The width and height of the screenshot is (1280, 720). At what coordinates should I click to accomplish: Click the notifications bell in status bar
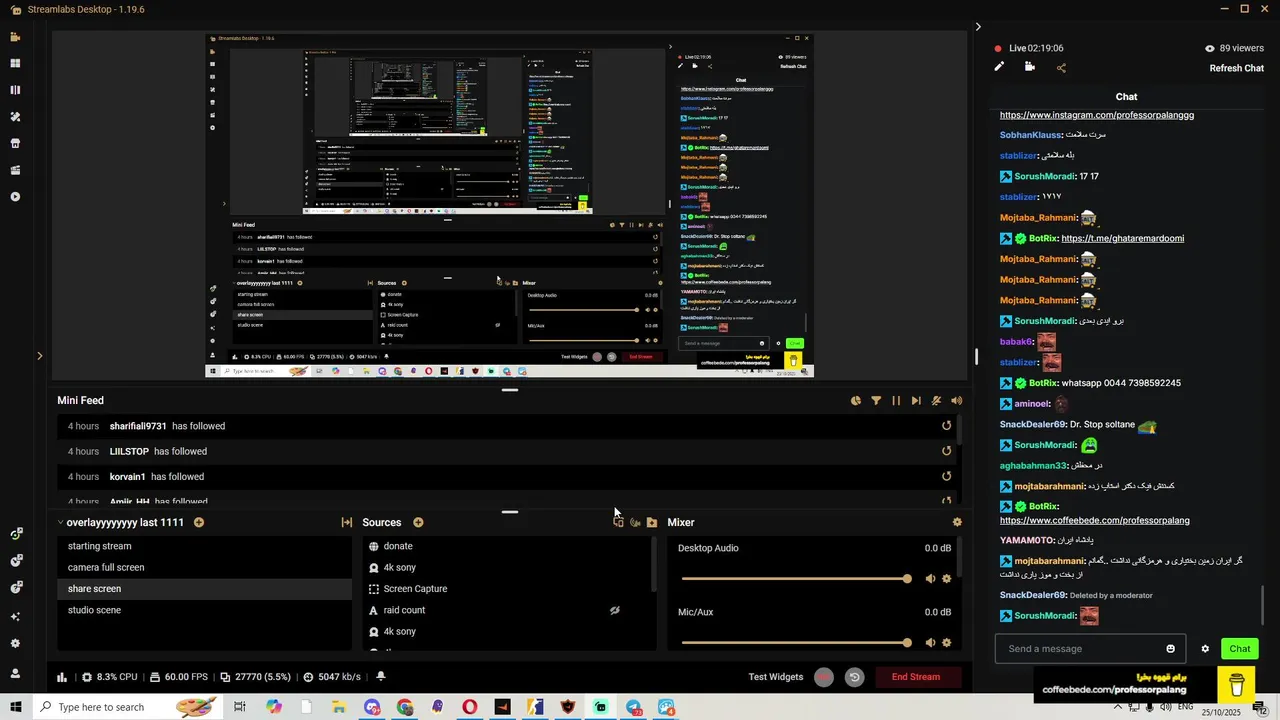(x=380, y=677)
